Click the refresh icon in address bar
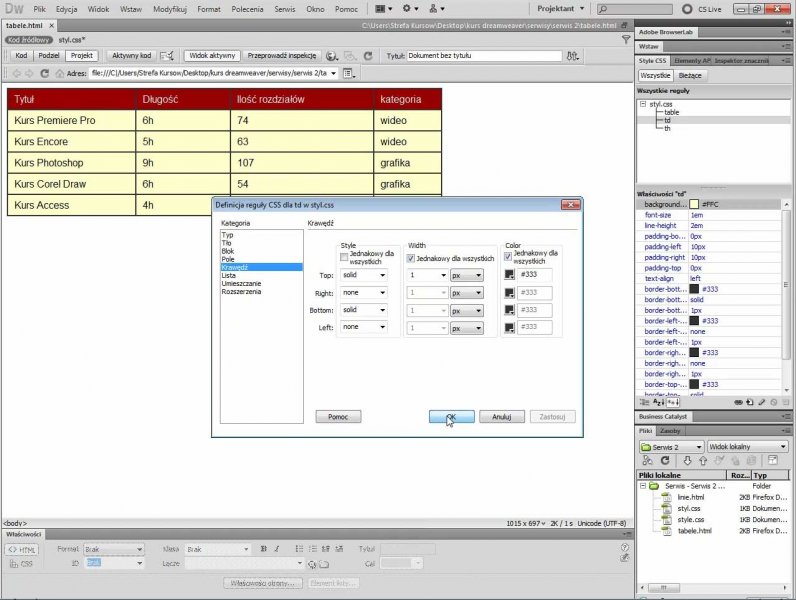 [44, 73]
